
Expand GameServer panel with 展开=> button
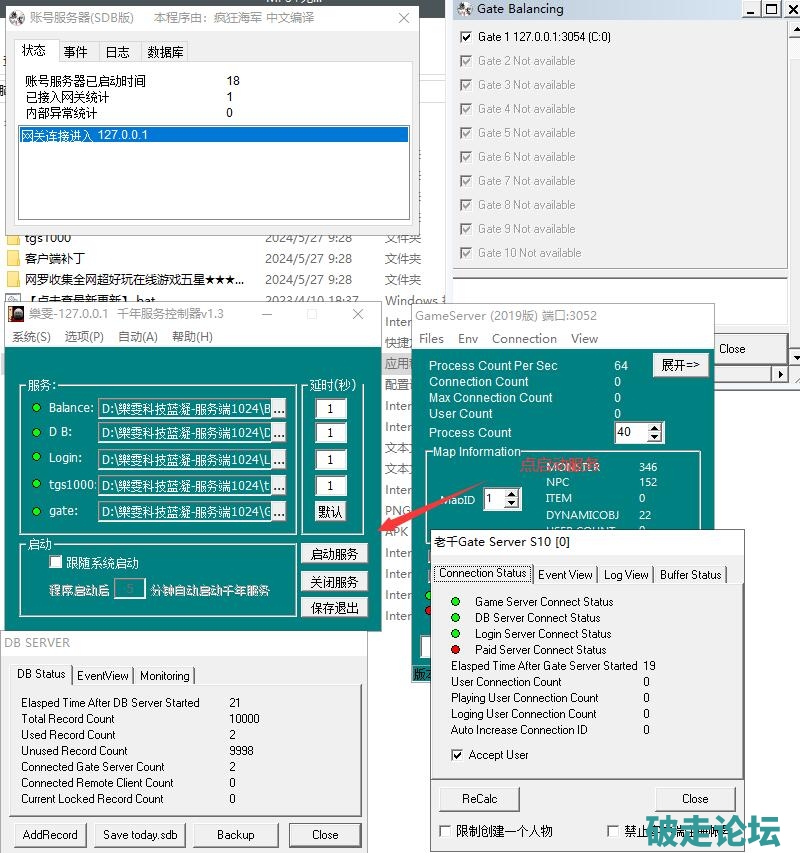pyautogui.click(x=680, y=365)
